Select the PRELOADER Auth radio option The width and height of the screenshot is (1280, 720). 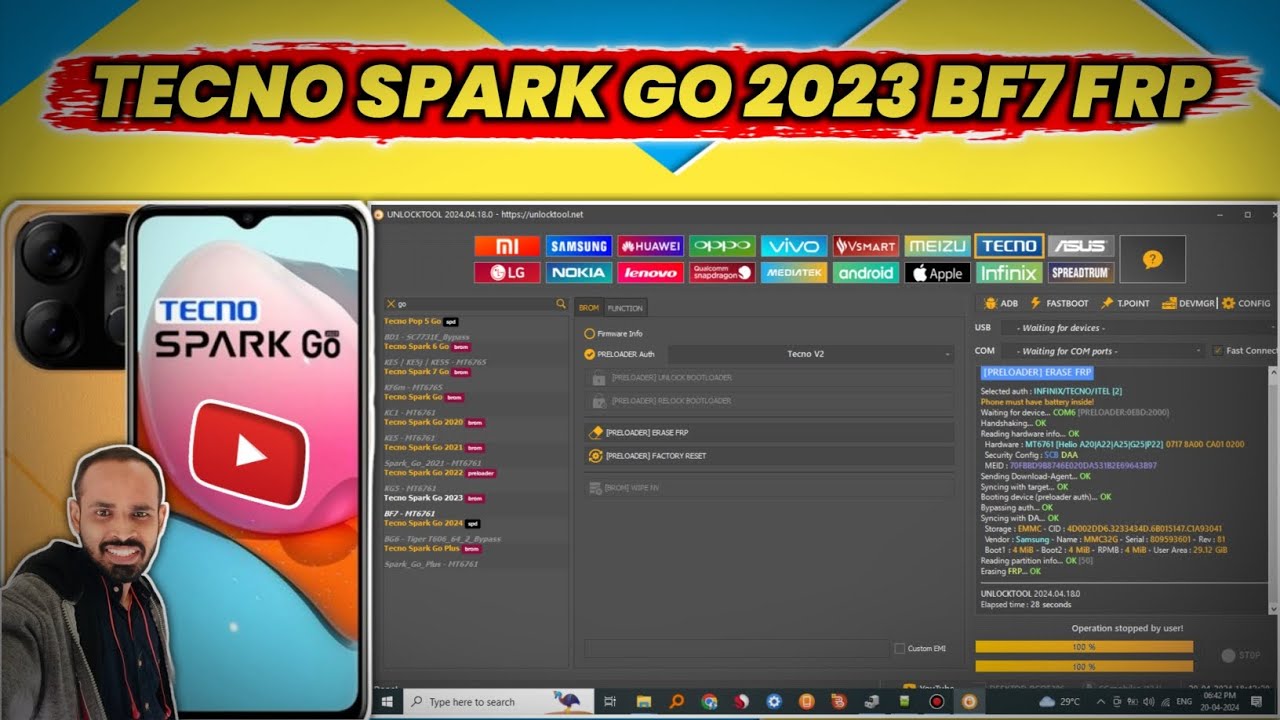[x=589, y=354]
